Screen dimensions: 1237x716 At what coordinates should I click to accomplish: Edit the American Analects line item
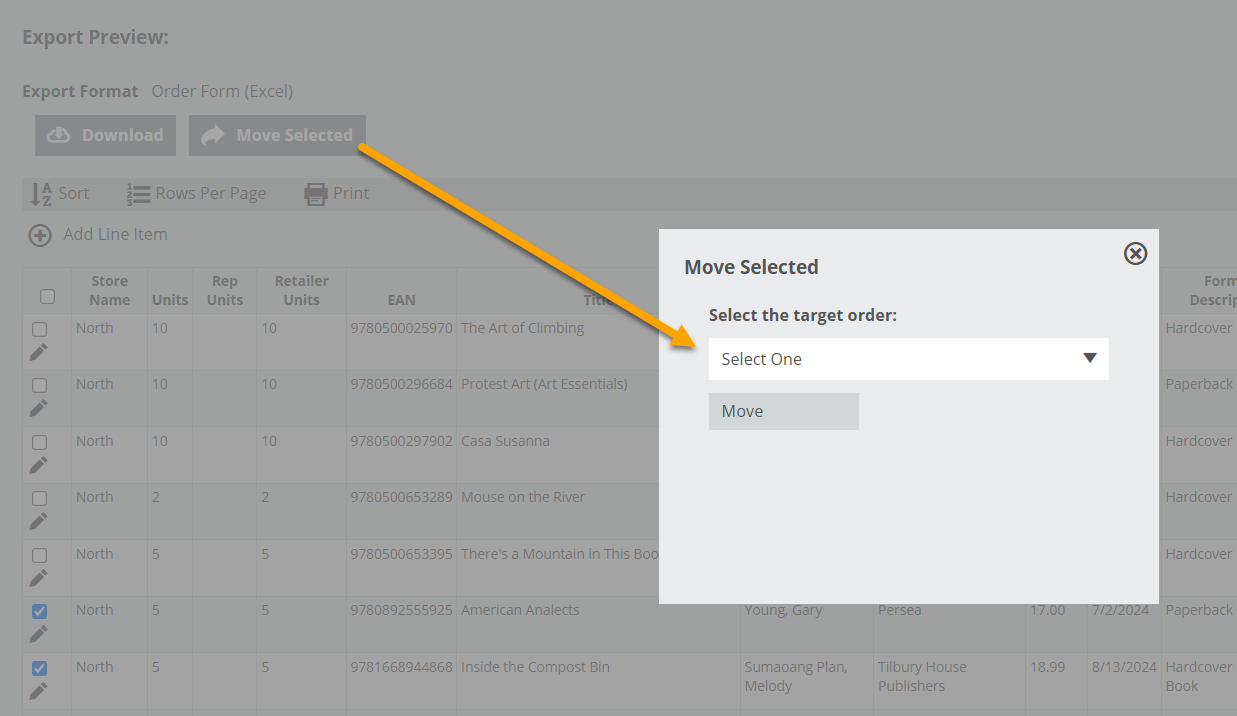click(x=38, y=634)
